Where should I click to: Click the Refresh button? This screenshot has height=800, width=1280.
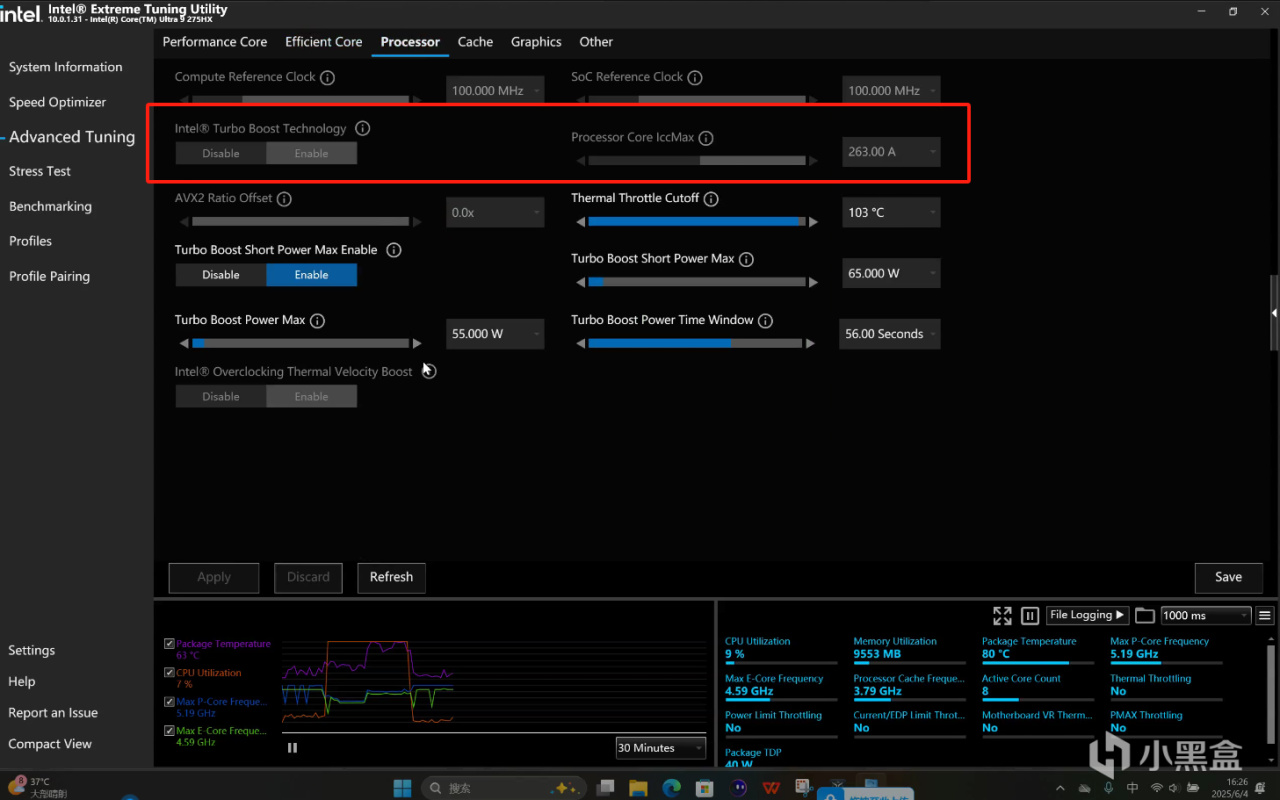click(391, 577)
